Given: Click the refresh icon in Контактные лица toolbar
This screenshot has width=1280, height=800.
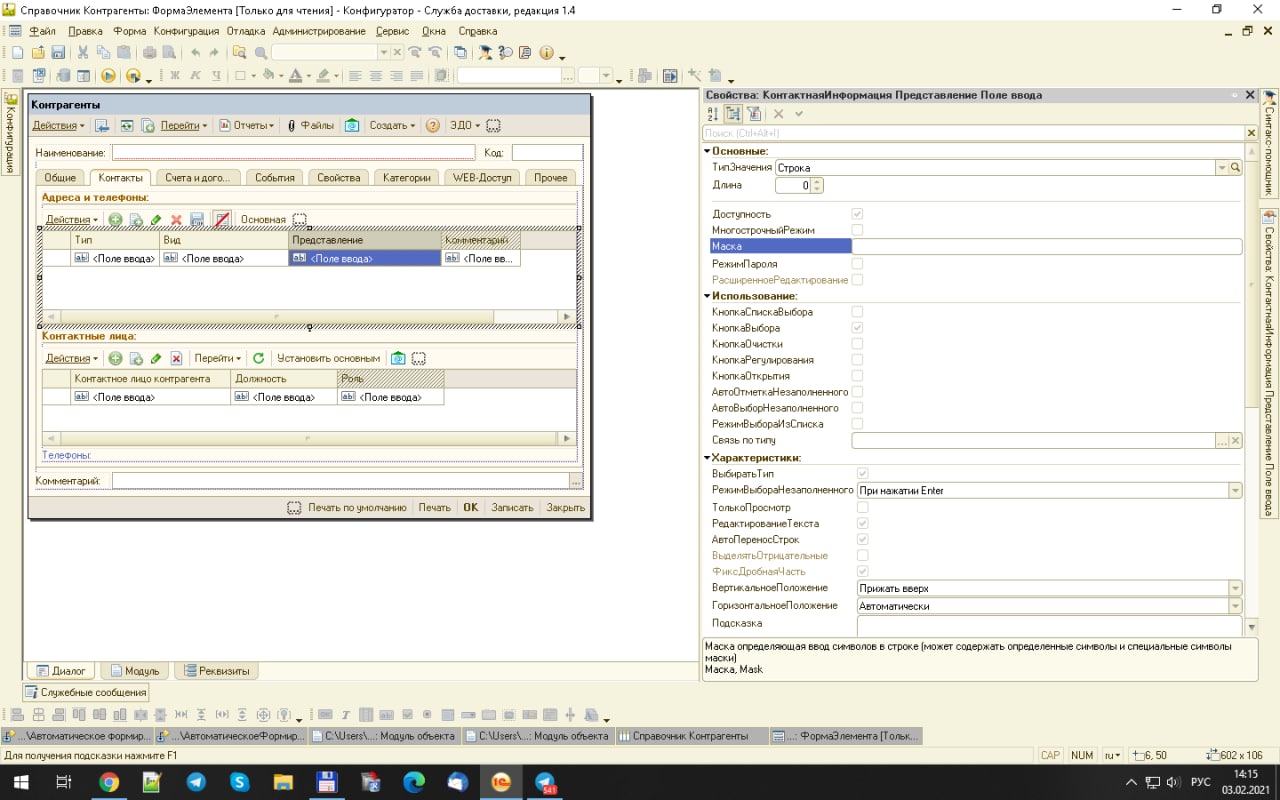Looking at the screenshot, I should (258, 358).
